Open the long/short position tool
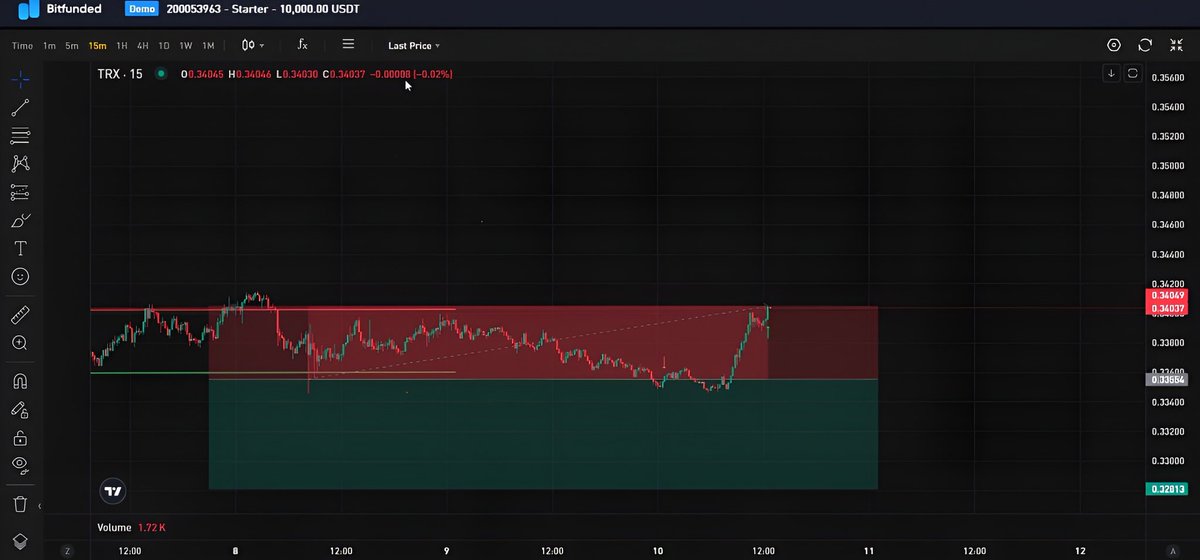This screenshot has width=1200, height=560. [20, 192]
